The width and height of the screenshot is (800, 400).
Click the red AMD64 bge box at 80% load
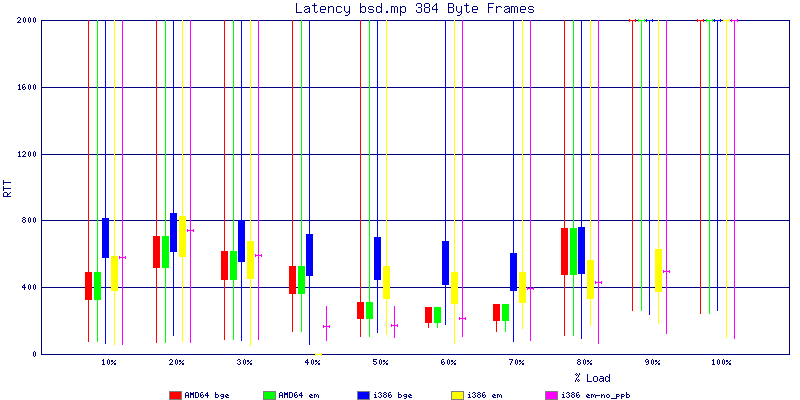pyautogui.click(x=564, y=252)
